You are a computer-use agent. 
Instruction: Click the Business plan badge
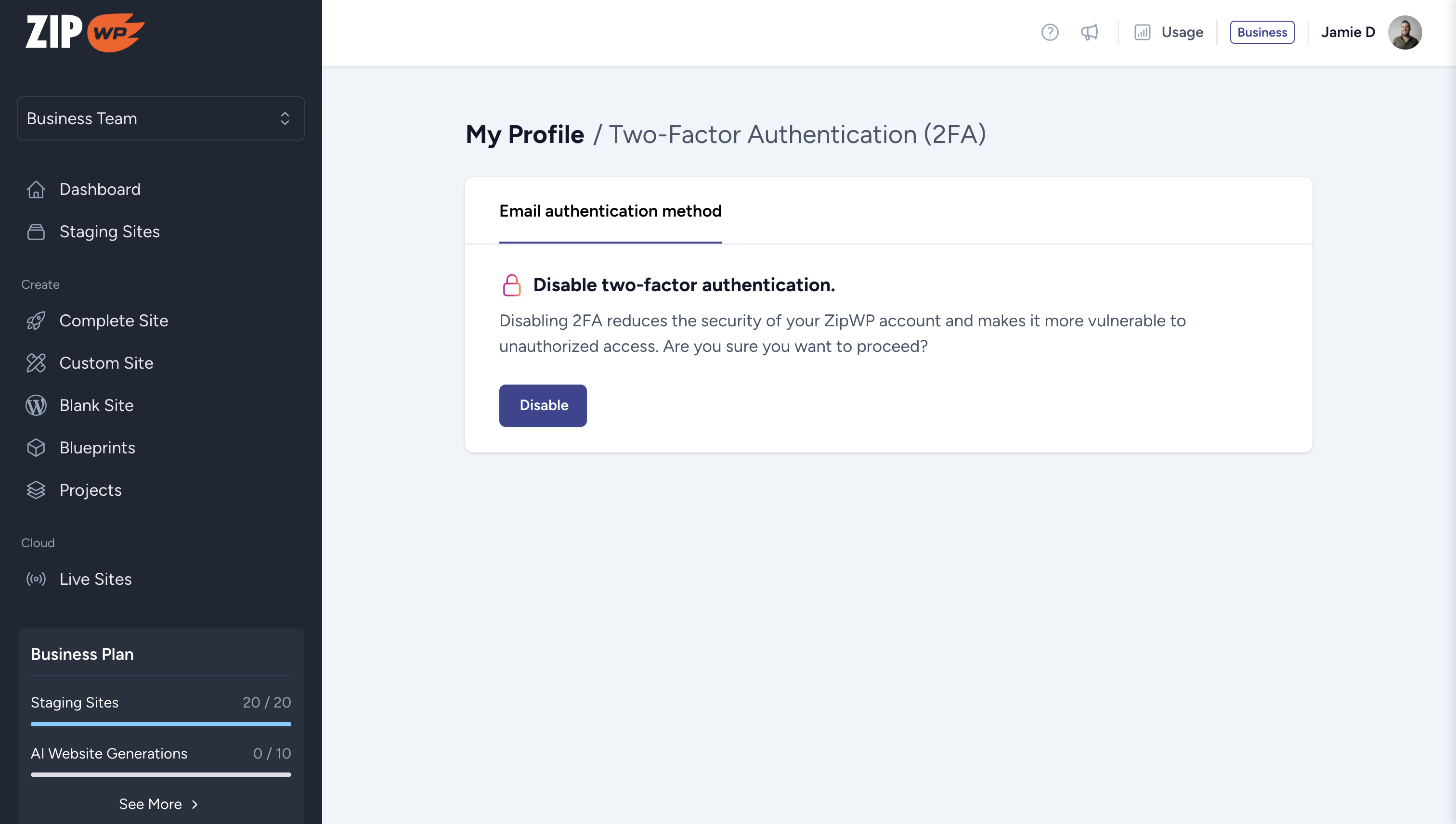[1262, 32]
